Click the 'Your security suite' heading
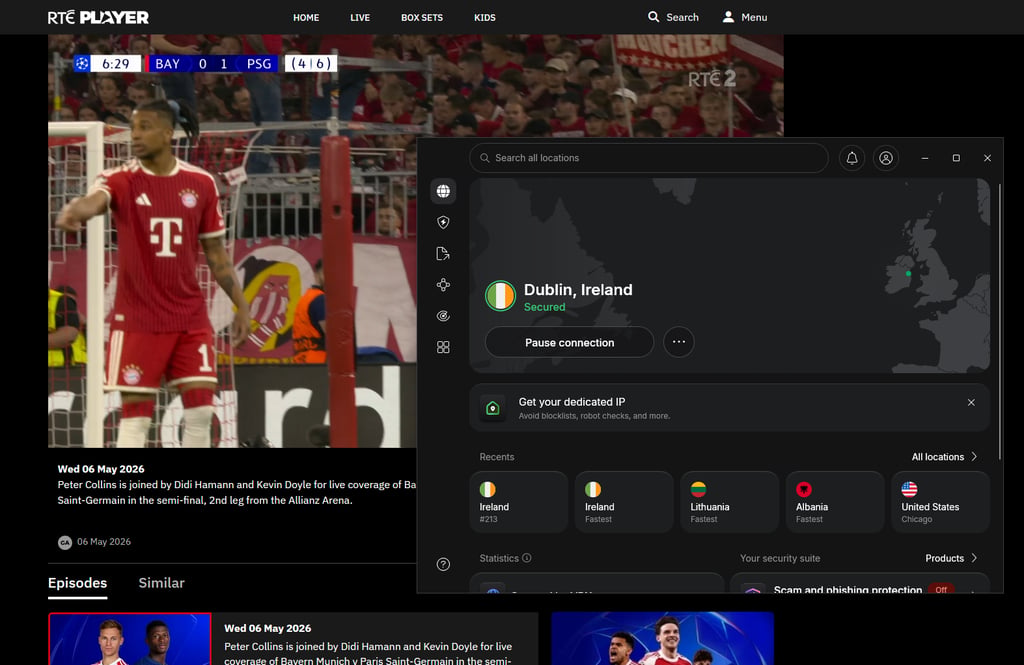Image resolution: width=1024 pixels, height=665 pixels. (780, 558)
